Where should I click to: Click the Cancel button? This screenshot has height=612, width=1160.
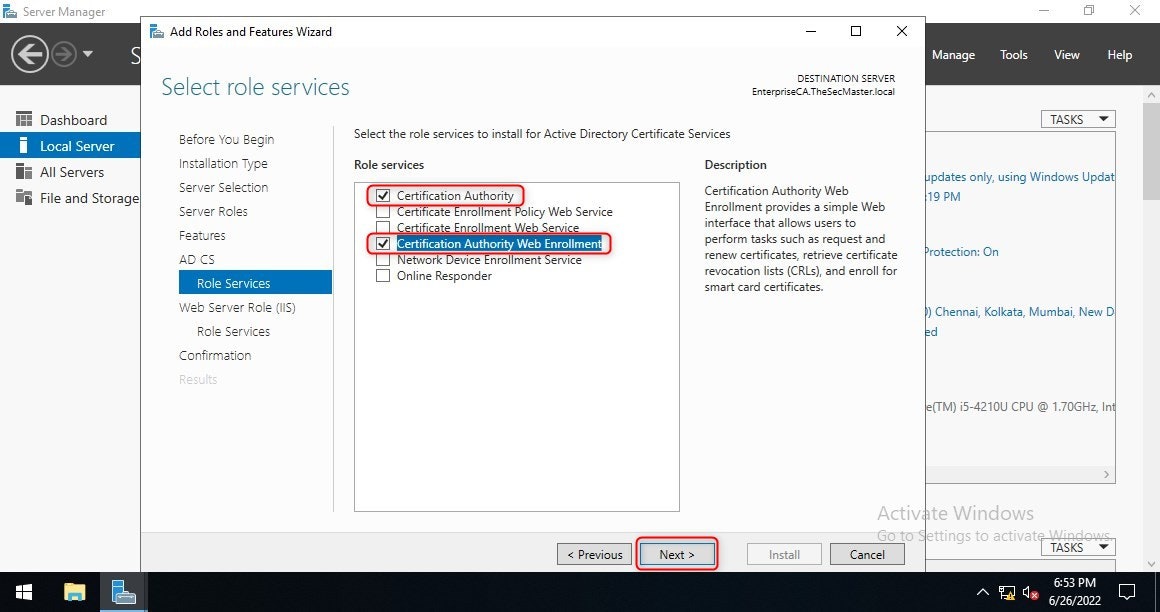tap(867, 554)
